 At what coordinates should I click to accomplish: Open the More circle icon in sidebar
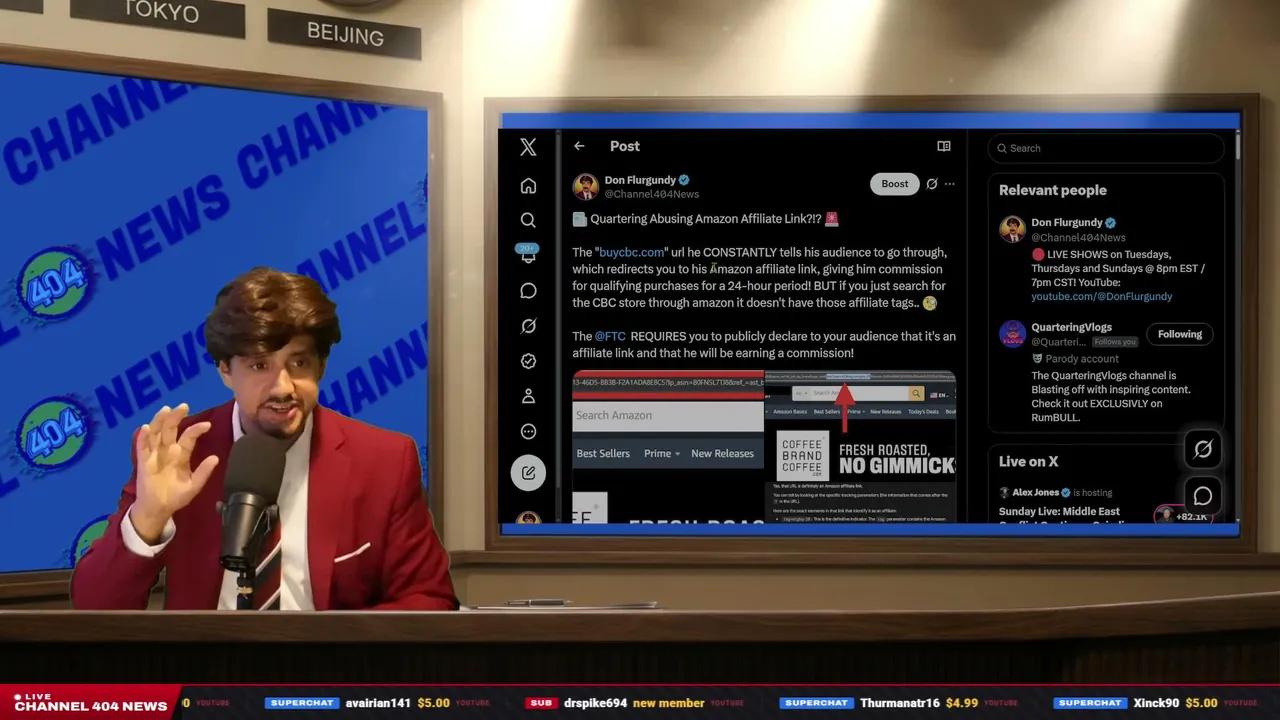coord(528,431)
